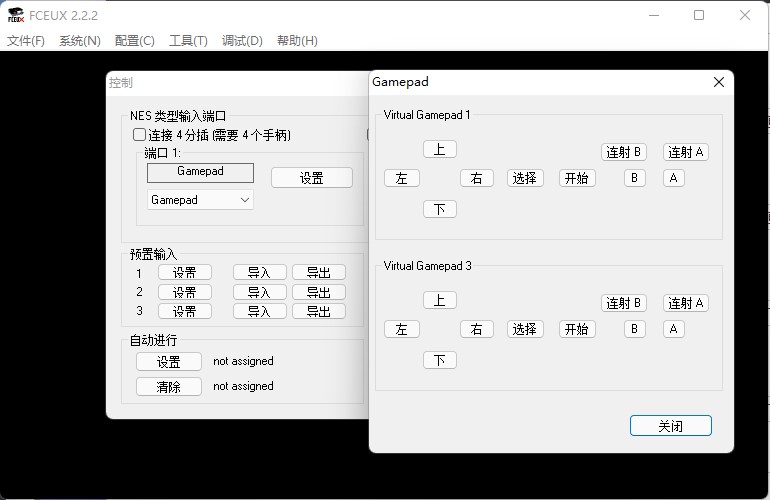Click 左 button for Virtual Gamepad 1
The height and width of the screenshot is (500, 770).
(402, 178)
